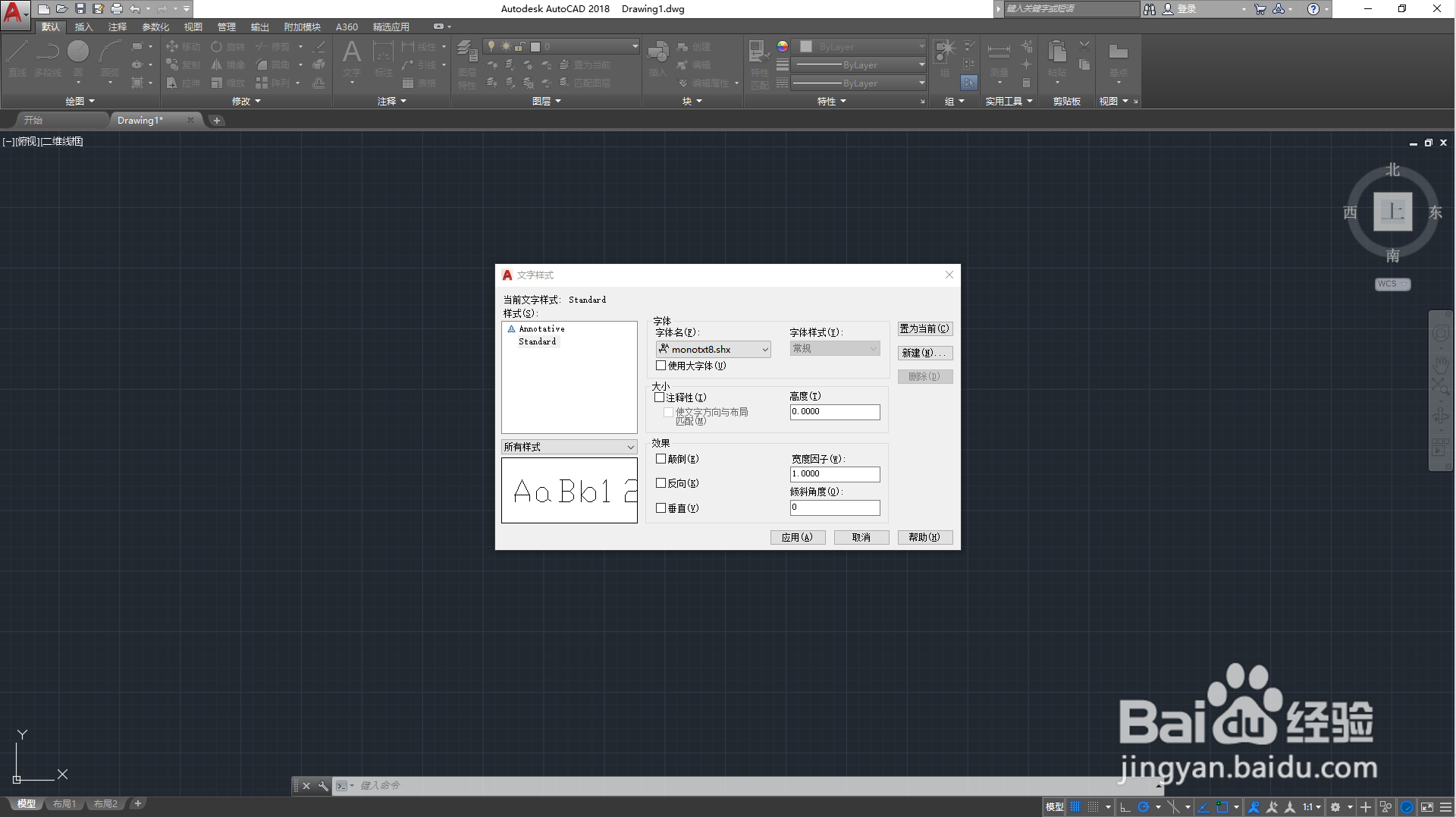Toggle ortho mode in status bar
The height and width of the screenshot is (817, 1456).
(x=1125, y=807)
